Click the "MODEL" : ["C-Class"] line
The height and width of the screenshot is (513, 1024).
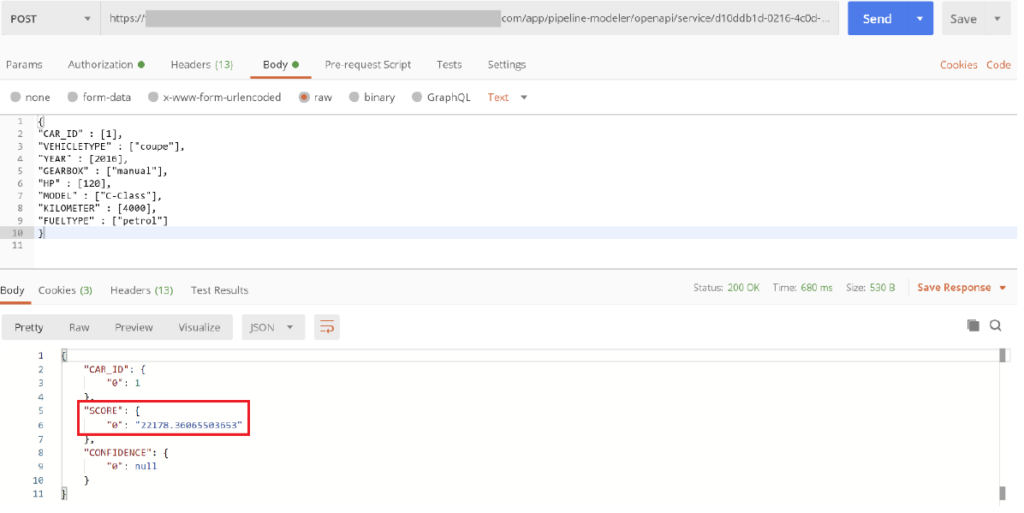99,196
